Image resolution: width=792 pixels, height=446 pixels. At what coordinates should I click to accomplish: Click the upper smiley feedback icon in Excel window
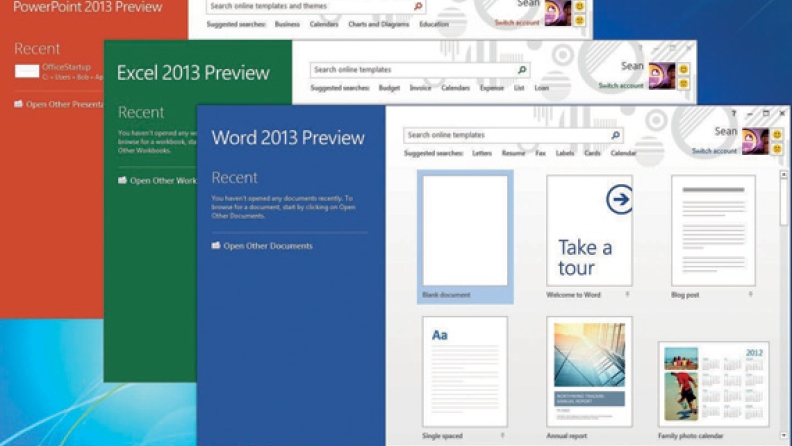click(x=683, y=69)
